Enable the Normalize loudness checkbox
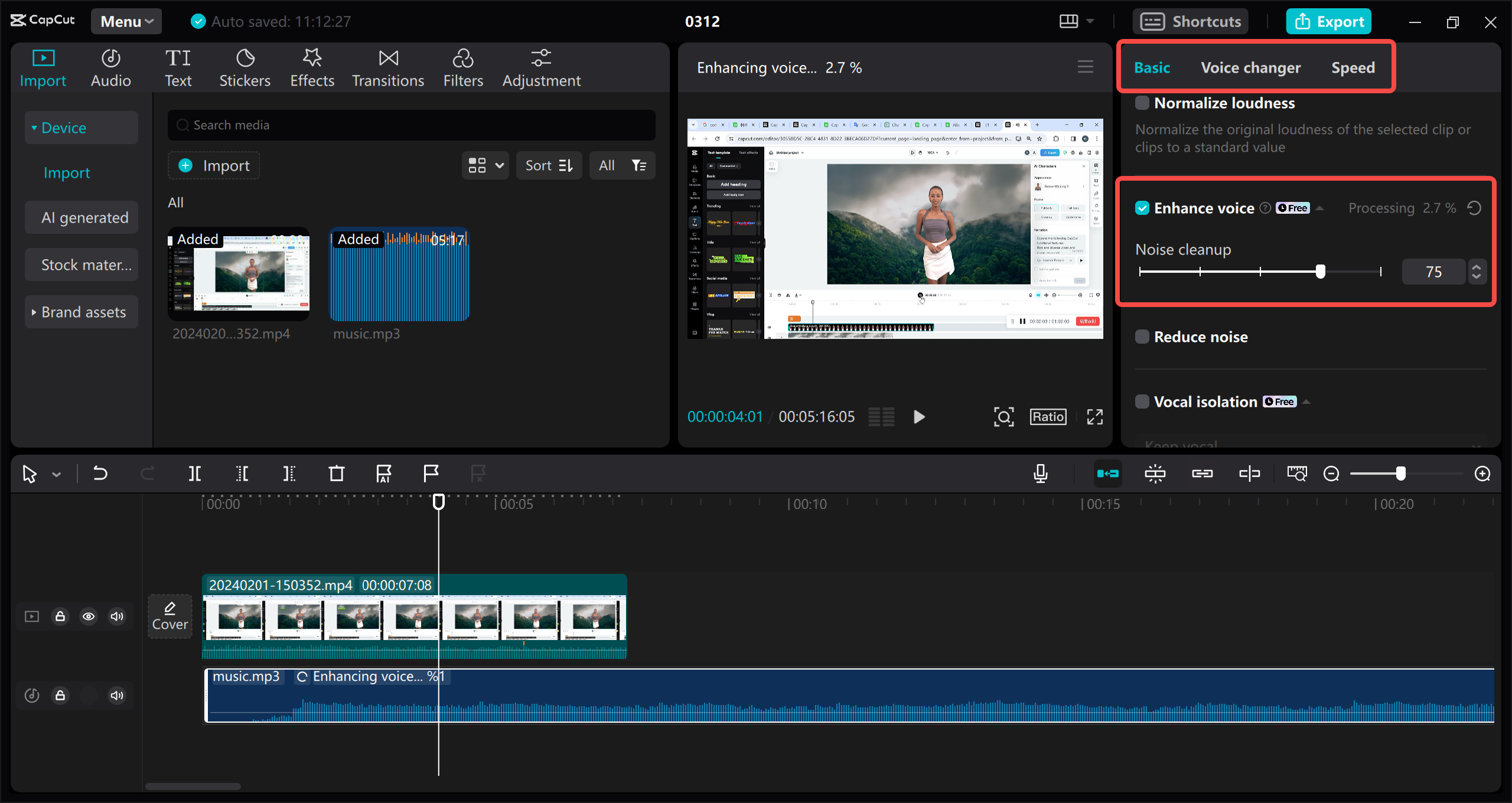The width and height of the screenshot is (1512, 803). (x=1142, y=103)
